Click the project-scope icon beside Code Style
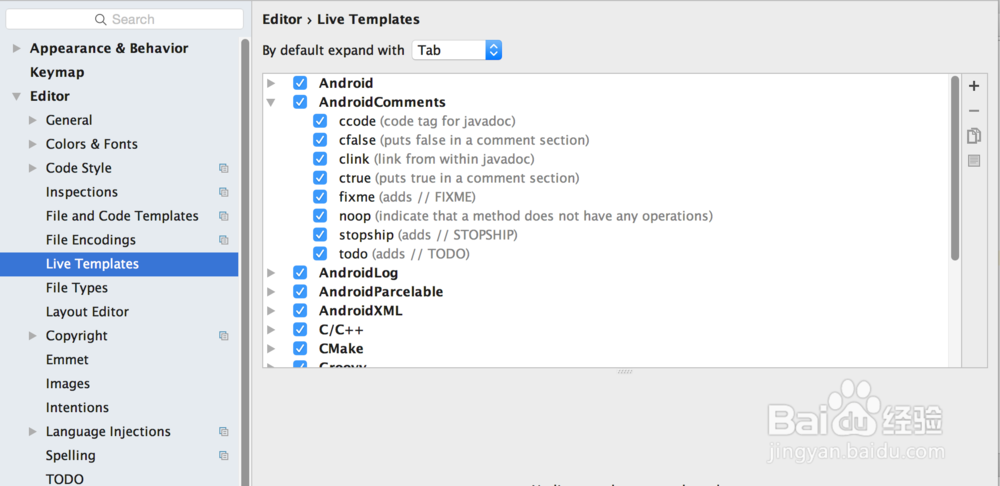 (x=224, y=168)
